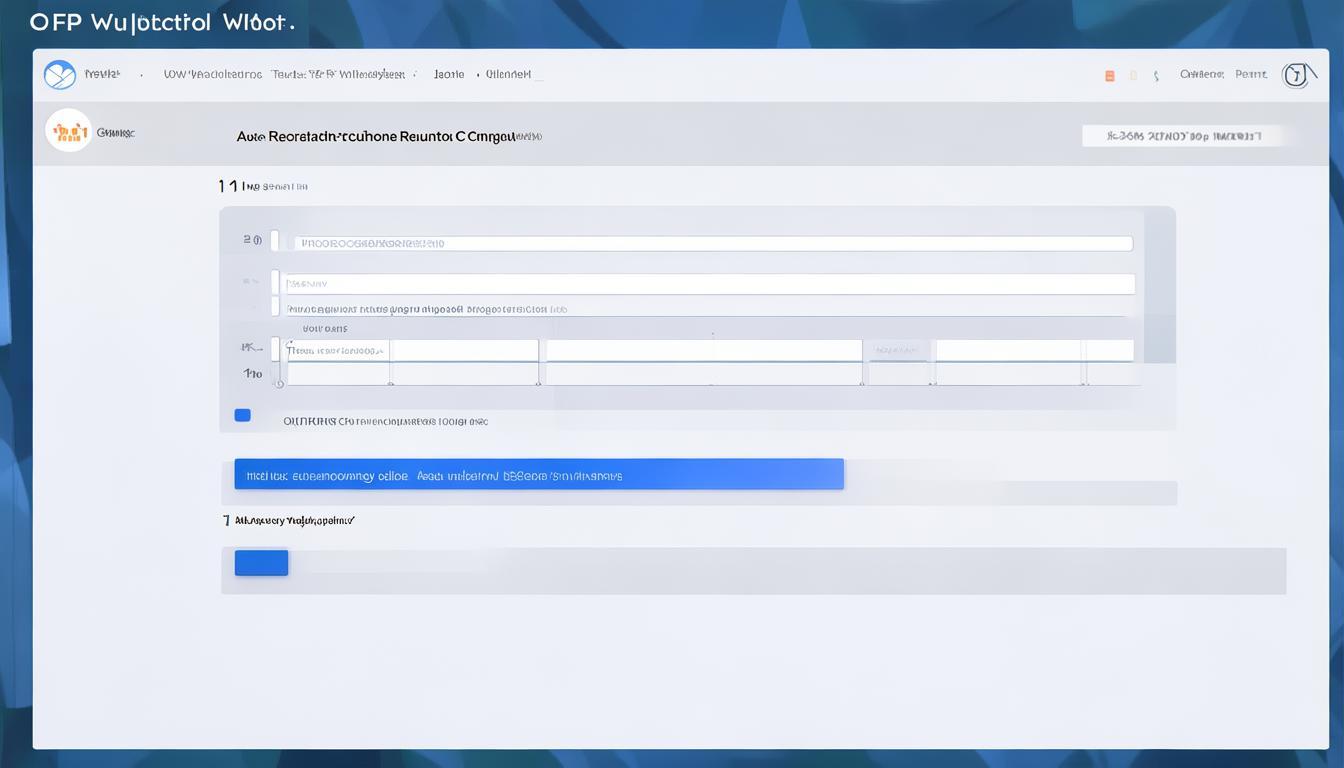Click the wide blue button with white text
The image size is (1344, 768).
pyautogui.click(x=539, y=474)
